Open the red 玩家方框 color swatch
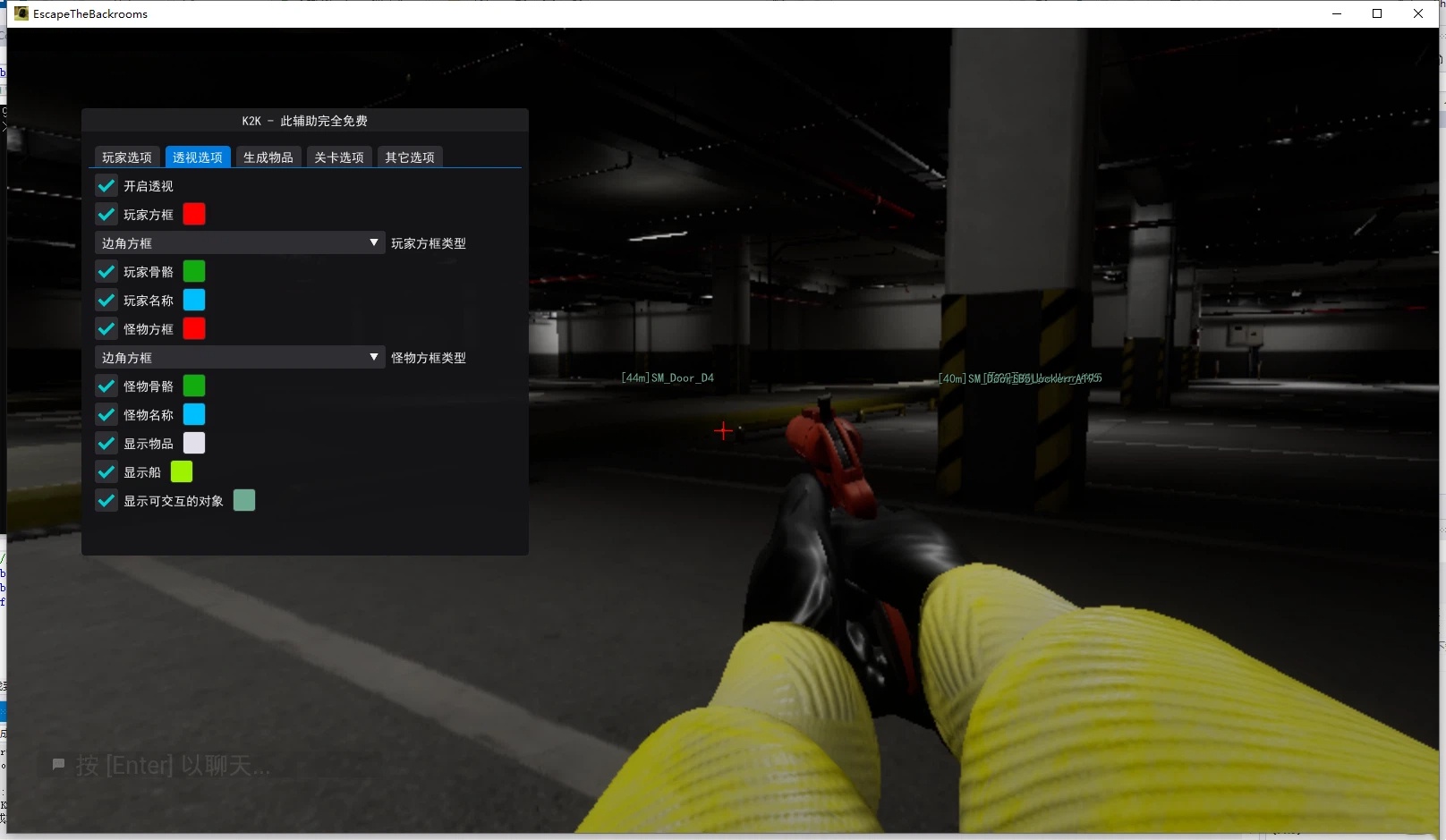 [194, 215]
